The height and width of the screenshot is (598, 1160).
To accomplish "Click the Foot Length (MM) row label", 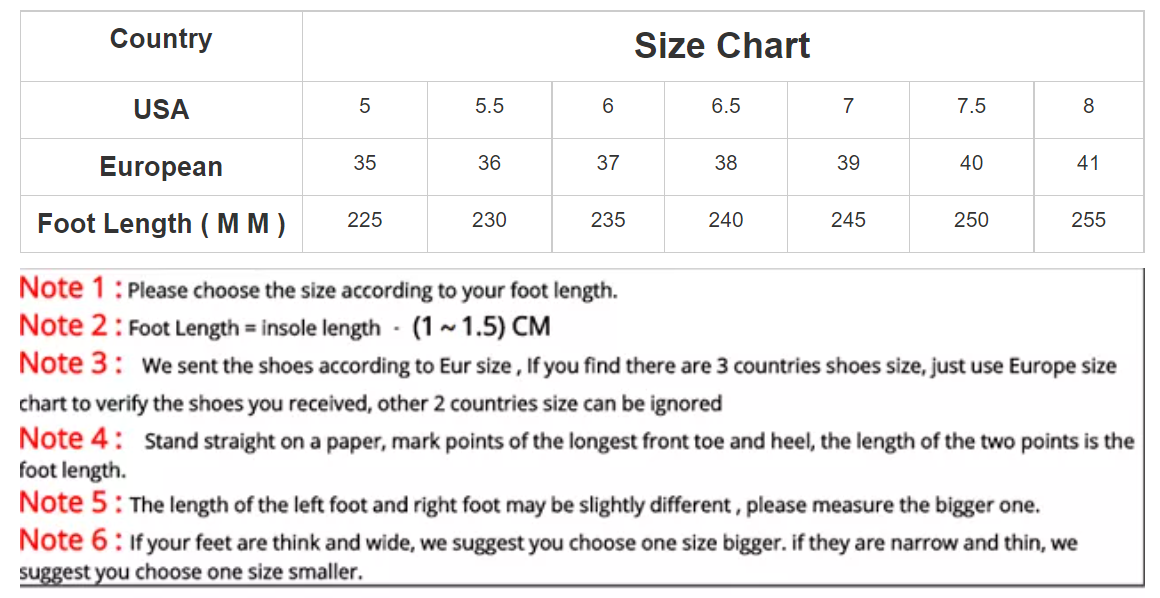I will (161, 224).
